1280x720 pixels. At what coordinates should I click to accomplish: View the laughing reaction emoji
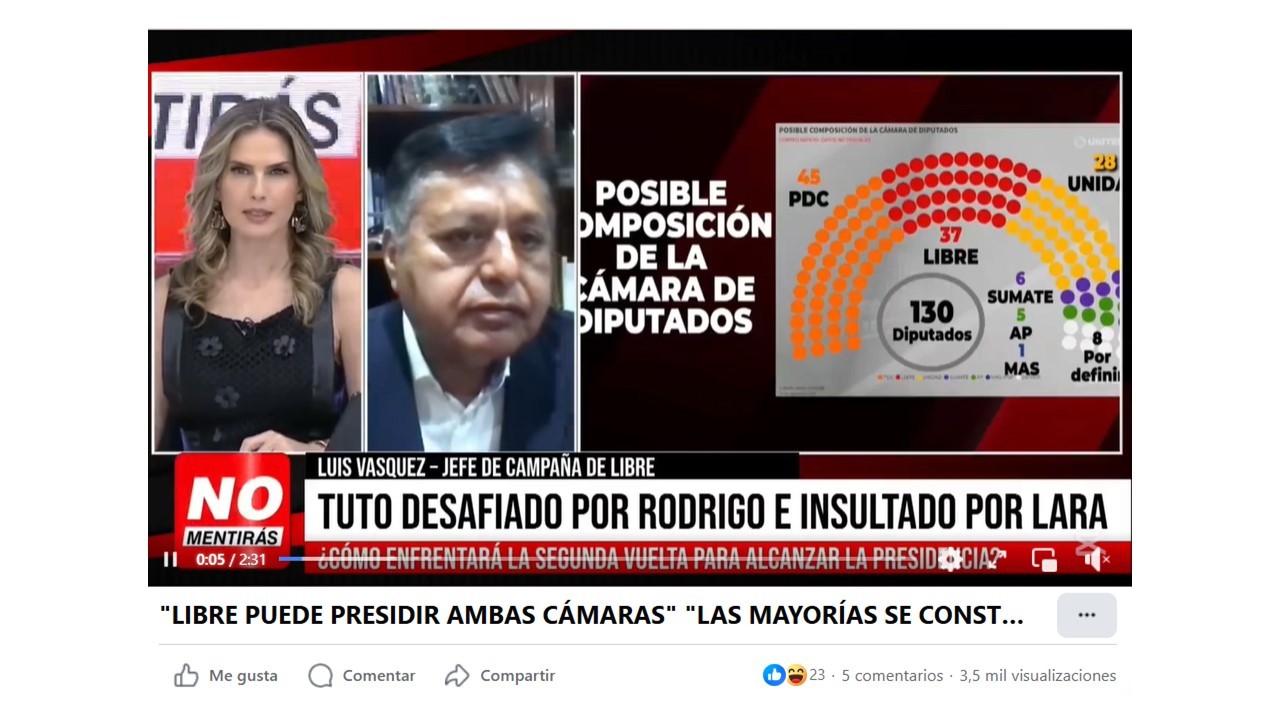point(796,675)
